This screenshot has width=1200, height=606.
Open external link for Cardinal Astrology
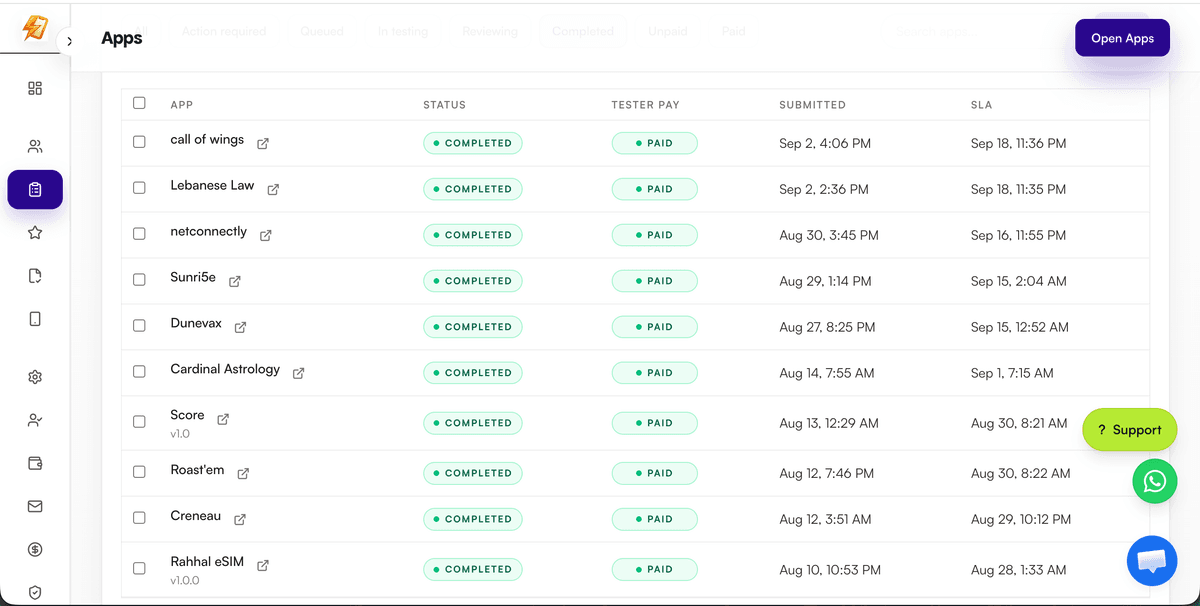[298, 373]
